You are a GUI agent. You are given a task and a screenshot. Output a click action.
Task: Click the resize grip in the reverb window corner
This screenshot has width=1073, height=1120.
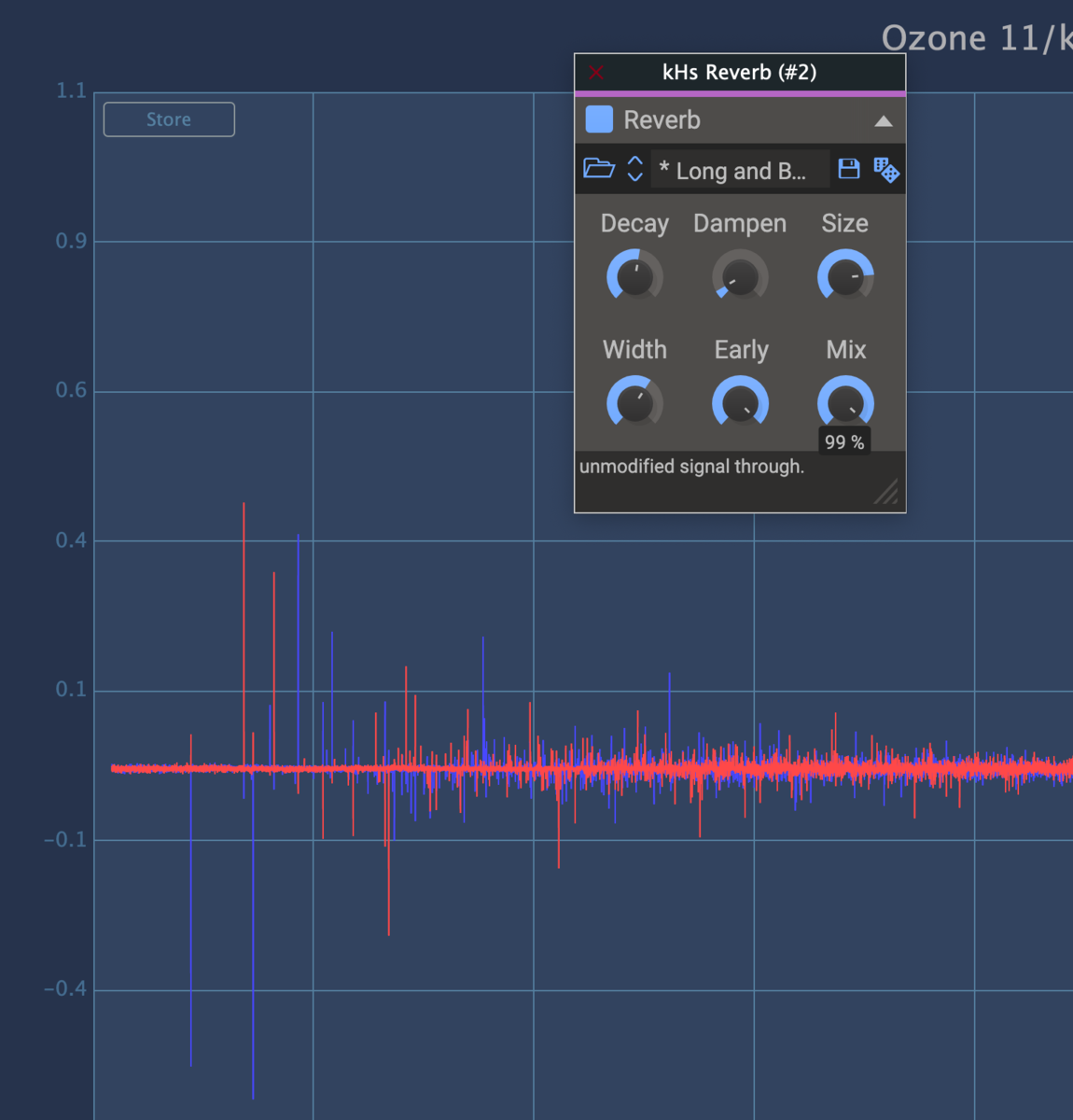[886, 491]
